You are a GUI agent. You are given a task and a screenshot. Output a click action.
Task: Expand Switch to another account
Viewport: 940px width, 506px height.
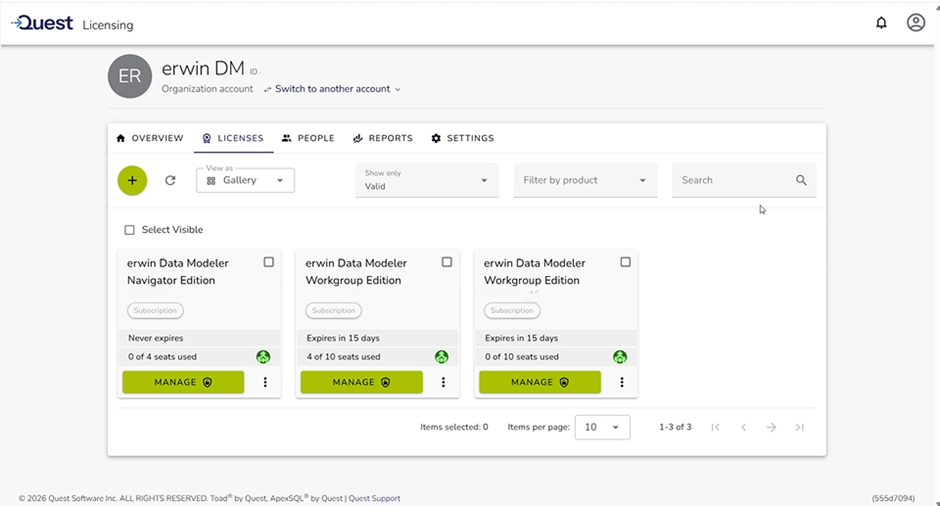333,89
